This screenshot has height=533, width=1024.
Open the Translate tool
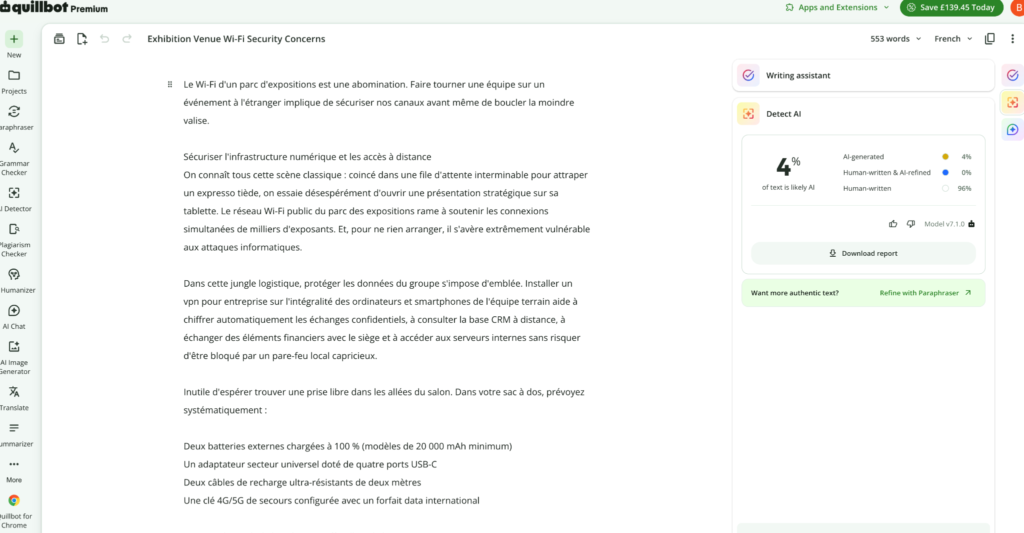pos(14,397)
